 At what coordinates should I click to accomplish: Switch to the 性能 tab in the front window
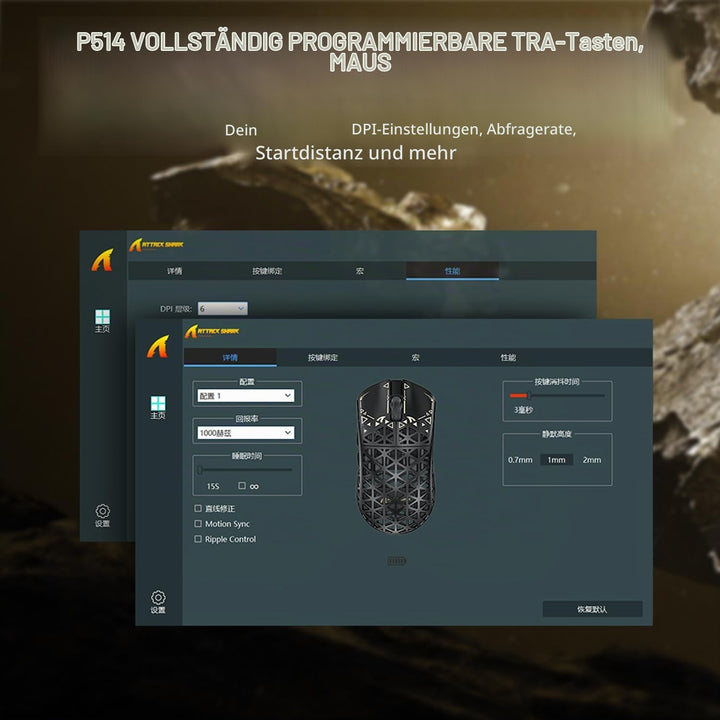coord(508,357)
